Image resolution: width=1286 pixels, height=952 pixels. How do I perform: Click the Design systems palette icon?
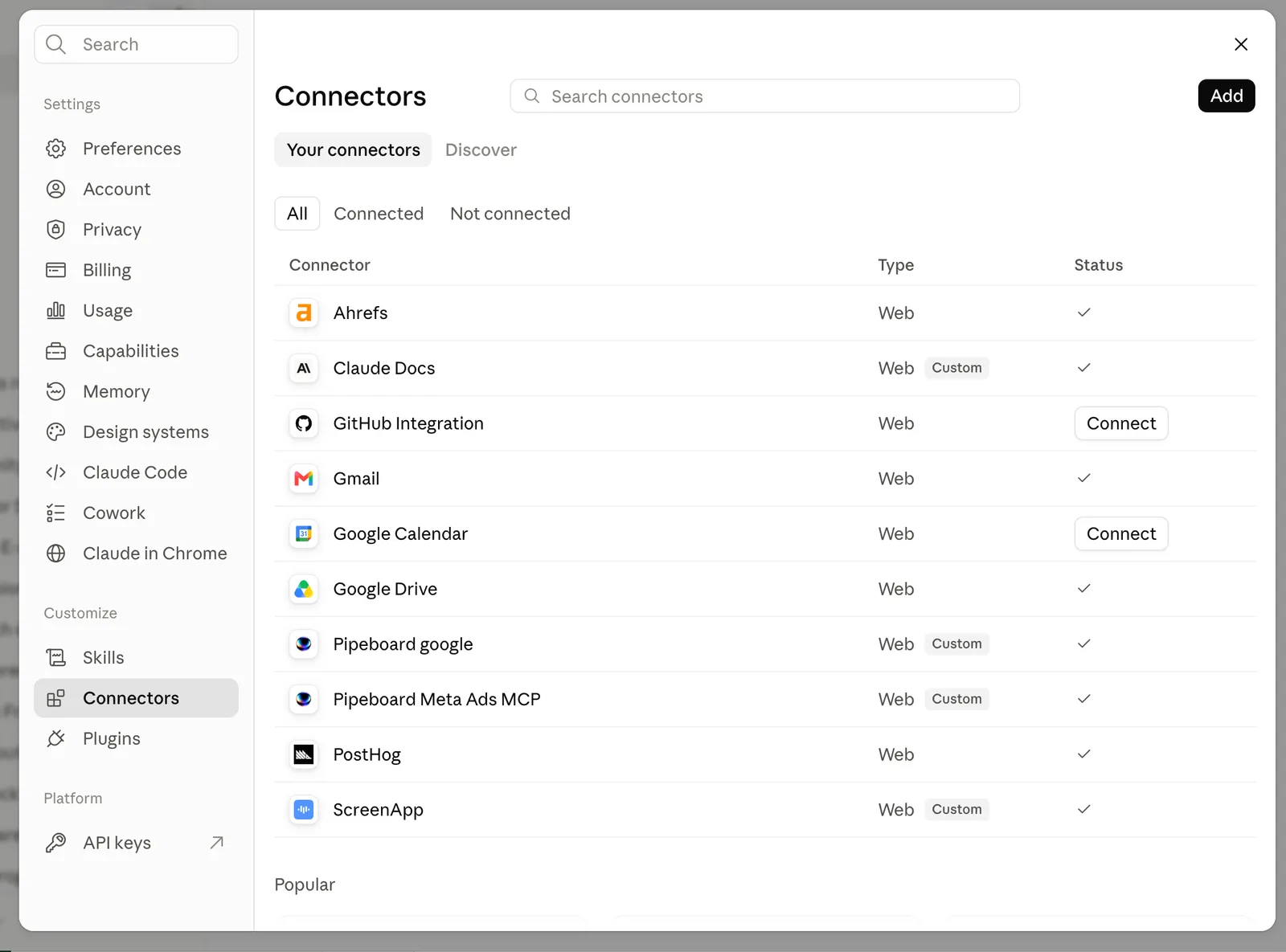click(55, 432)
